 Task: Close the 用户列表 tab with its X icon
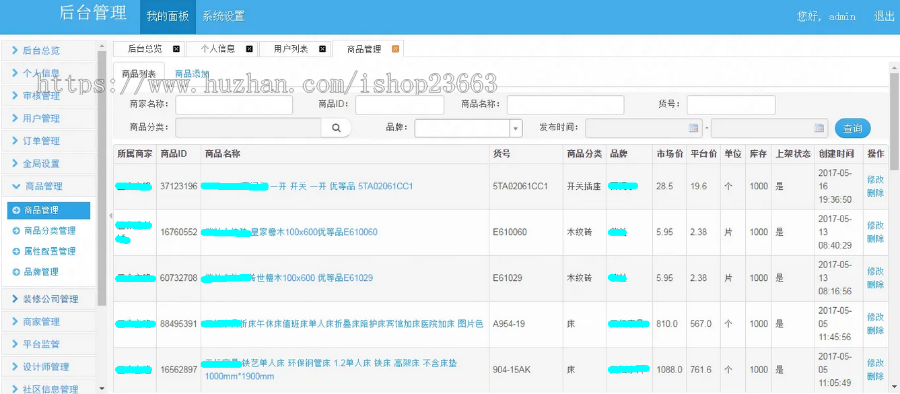pos(323,49)
